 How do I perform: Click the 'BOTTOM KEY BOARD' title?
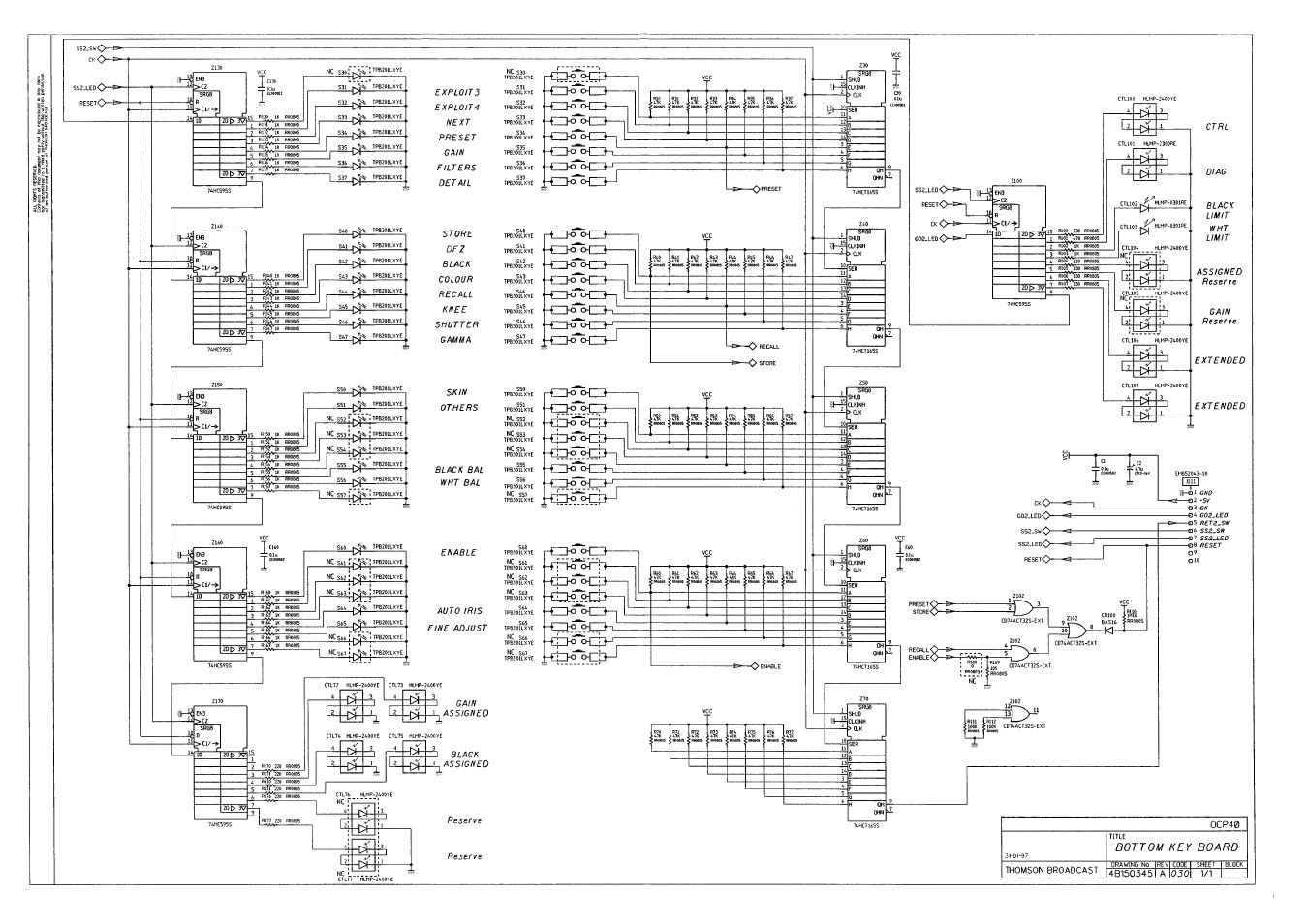point(1176,847)
